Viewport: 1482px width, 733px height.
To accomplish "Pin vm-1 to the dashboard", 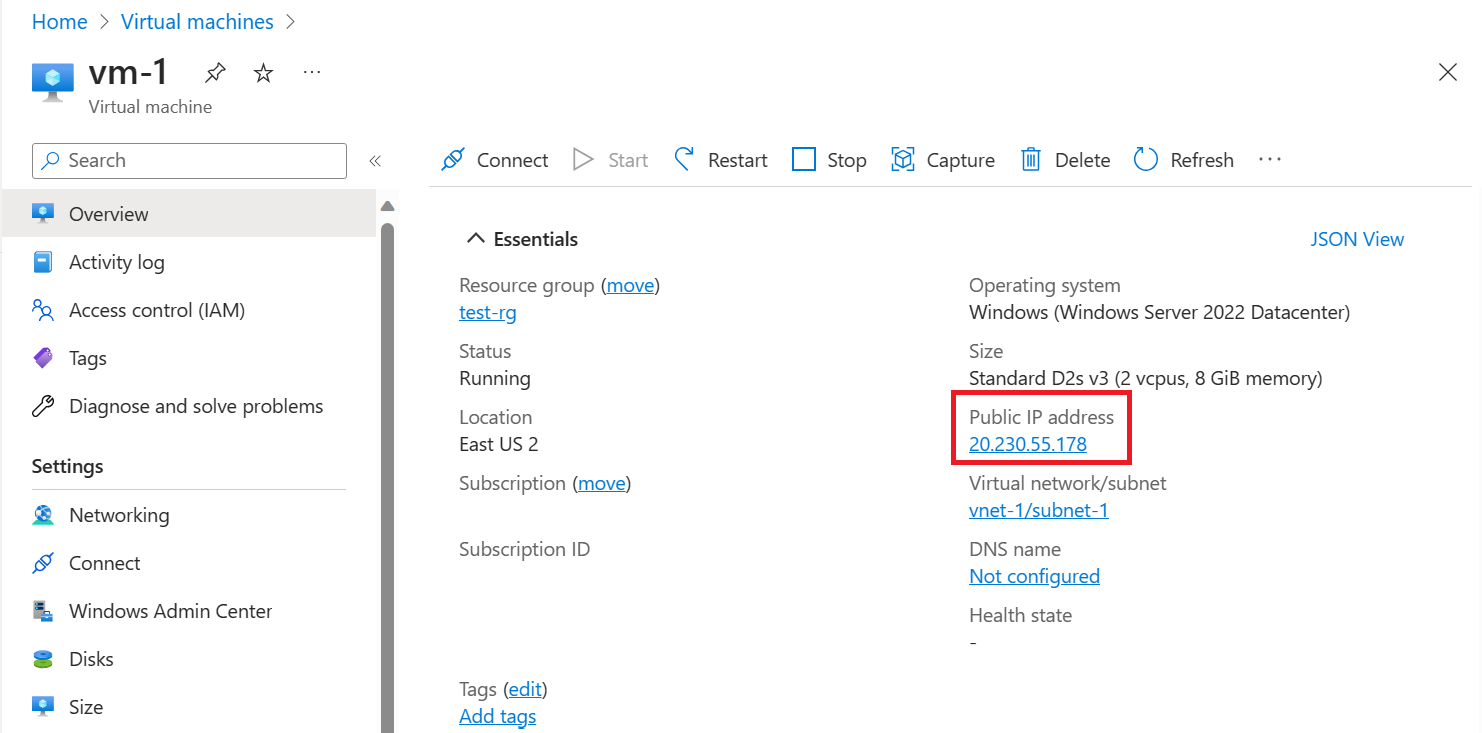I will [215, 73].
